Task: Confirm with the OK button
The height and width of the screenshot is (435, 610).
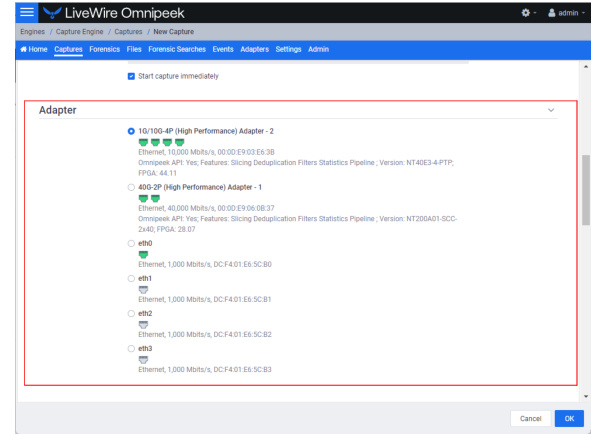Action: point(569,419)
